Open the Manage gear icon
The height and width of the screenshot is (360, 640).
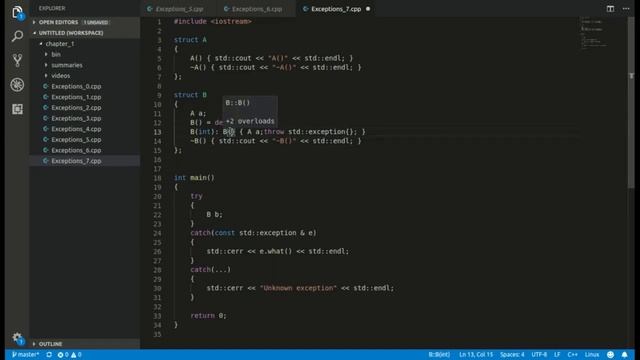(x=17, y=338)
